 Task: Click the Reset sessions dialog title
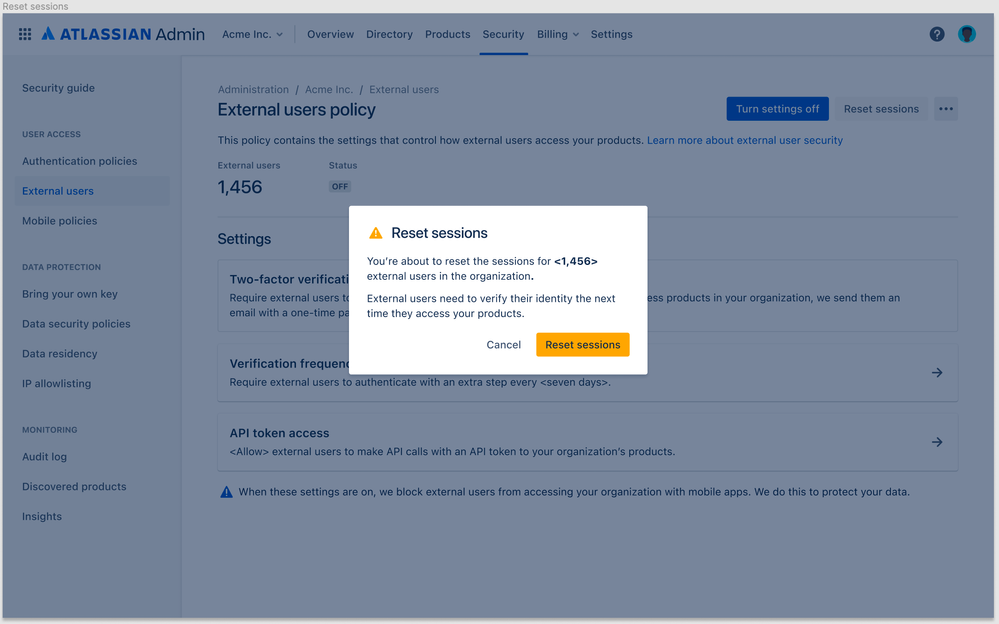pos(439,233)
